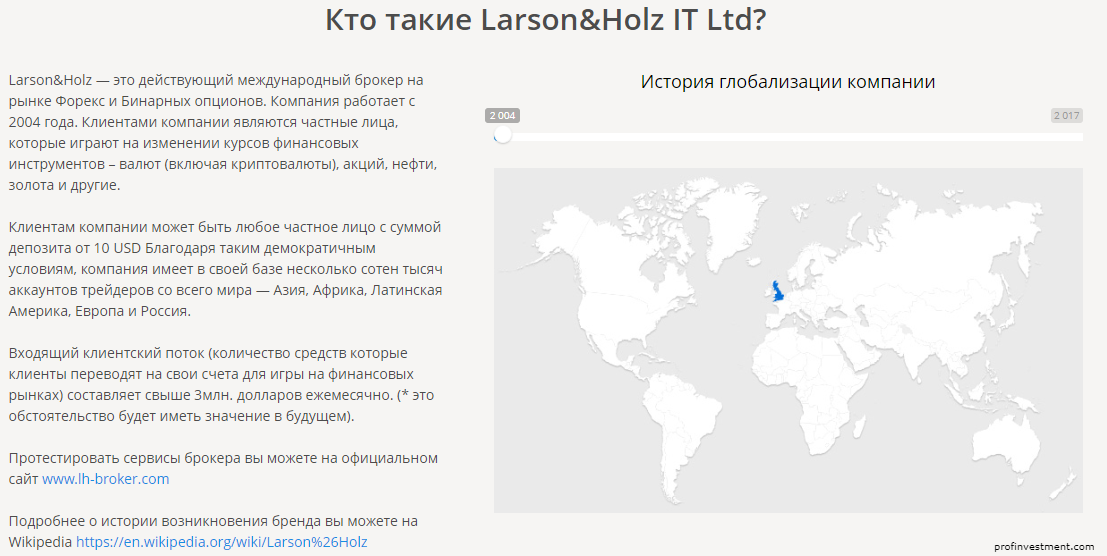This screenshot has height=556, width=1107.
Task: Click the paragraph starting 'Клиентам компании может быть'
Action: 225,269
